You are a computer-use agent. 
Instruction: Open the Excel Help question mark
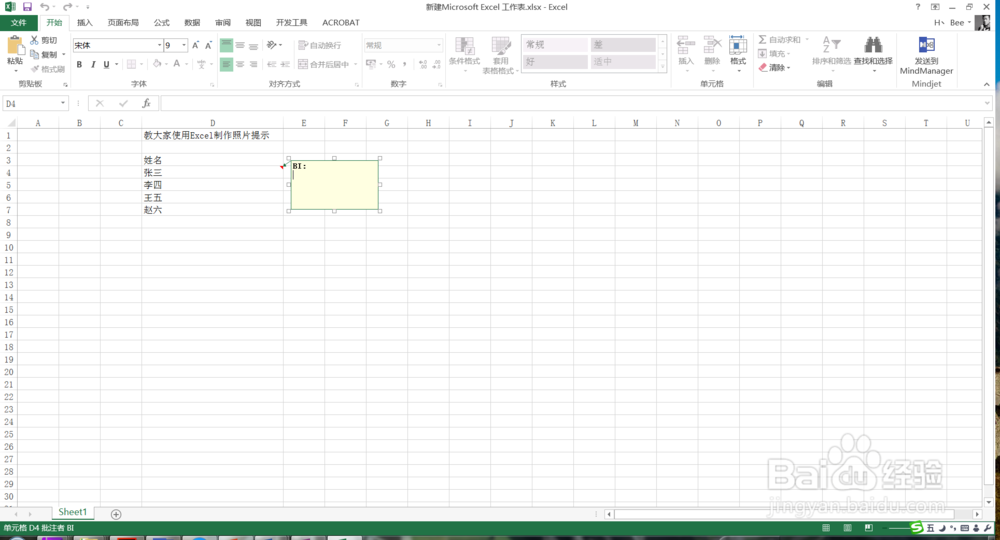918,7
